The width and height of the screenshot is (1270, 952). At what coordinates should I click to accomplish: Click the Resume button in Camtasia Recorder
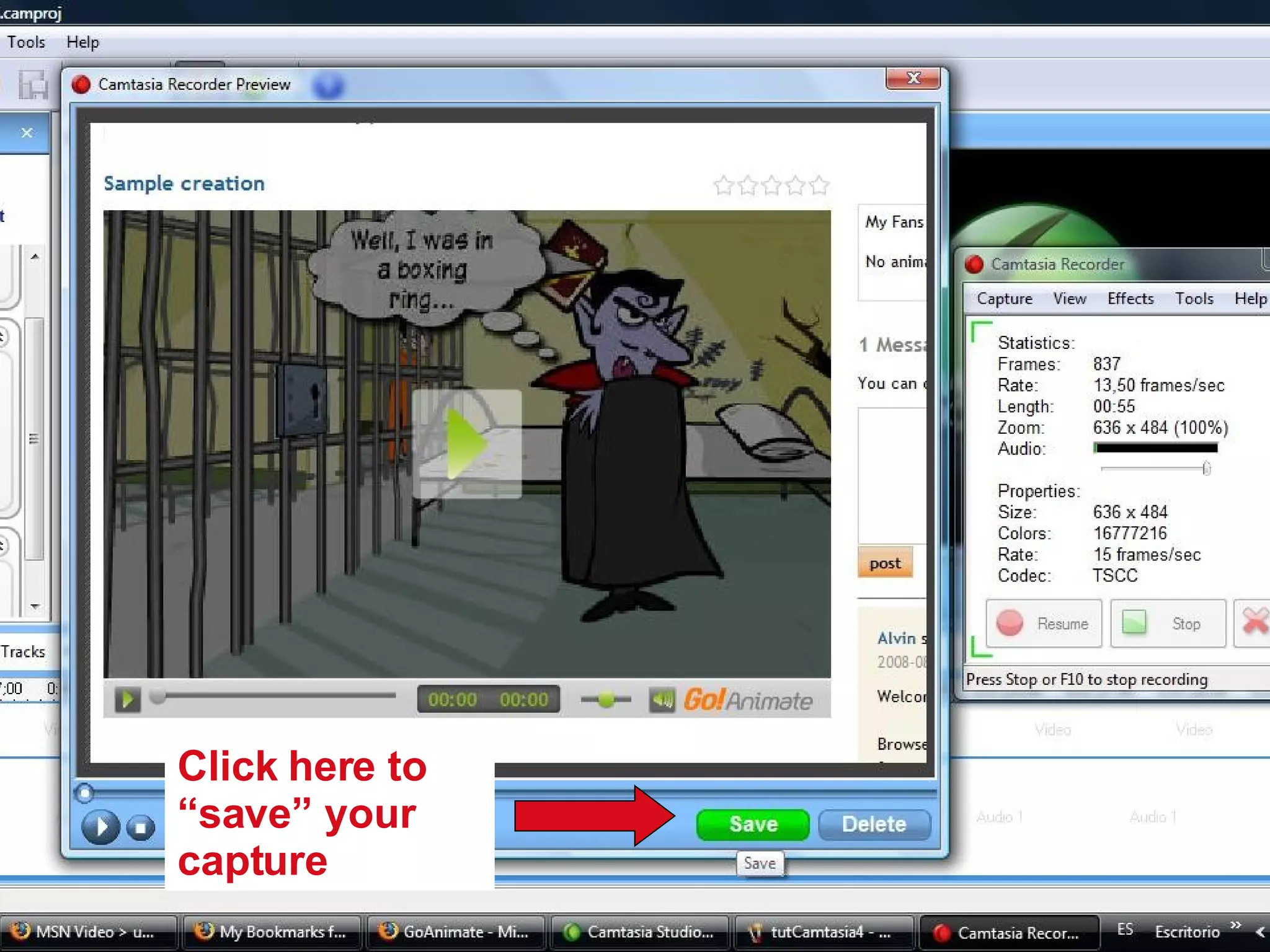click(1044, 624)
